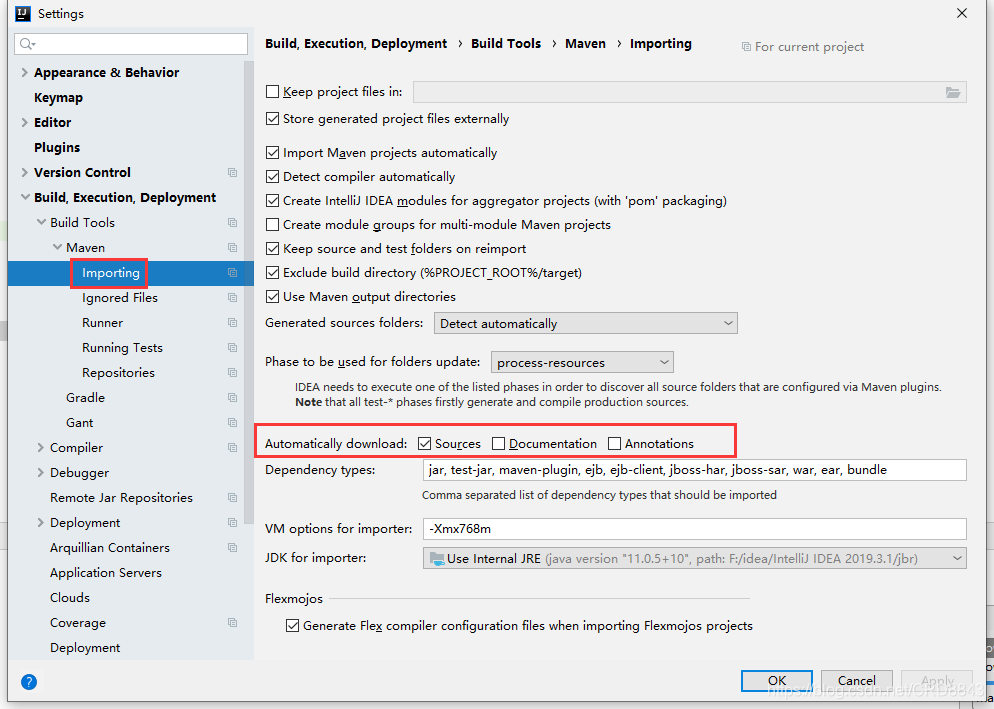This screenshot has width=994, height=709.
Task: Click project-level icon beside Maven
Action: pyautogui.click(x=233, y=248)
